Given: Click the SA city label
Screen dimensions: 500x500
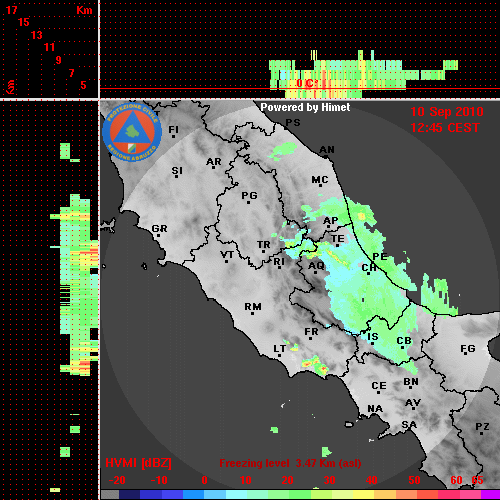Looking at the screenshot, I should (x=409, y=425).
